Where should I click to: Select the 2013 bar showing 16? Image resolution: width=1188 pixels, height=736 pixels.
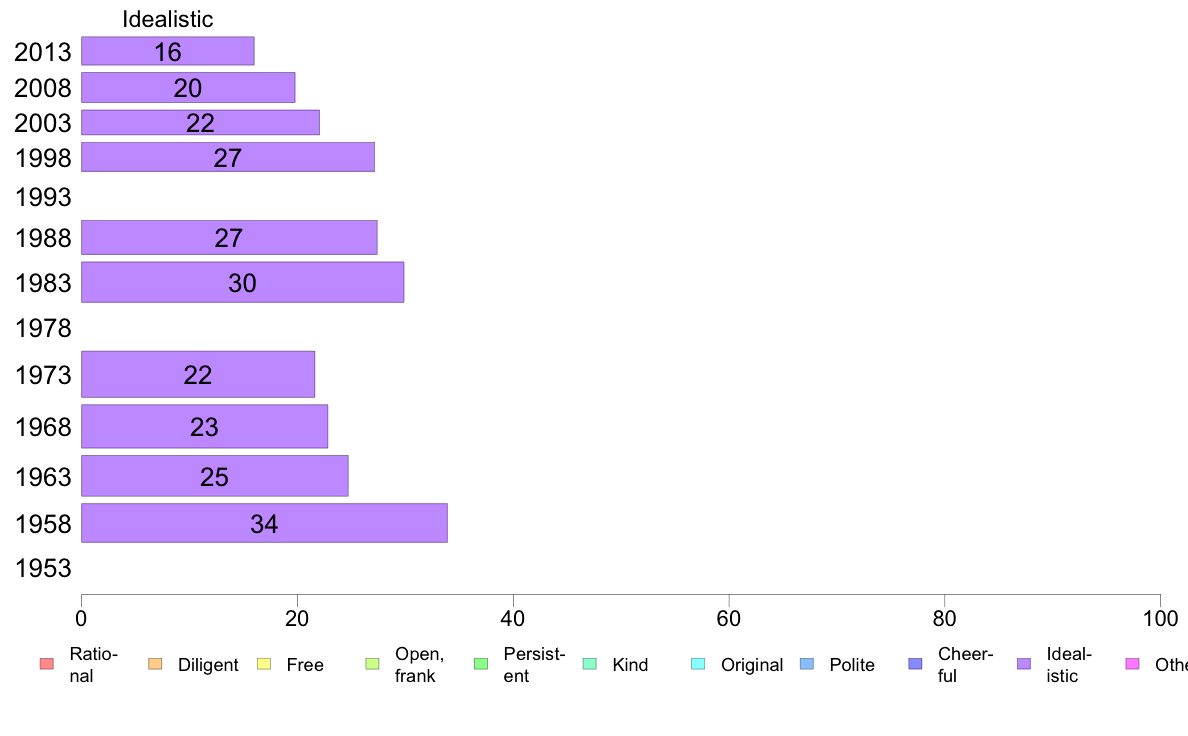pos(167,51)
